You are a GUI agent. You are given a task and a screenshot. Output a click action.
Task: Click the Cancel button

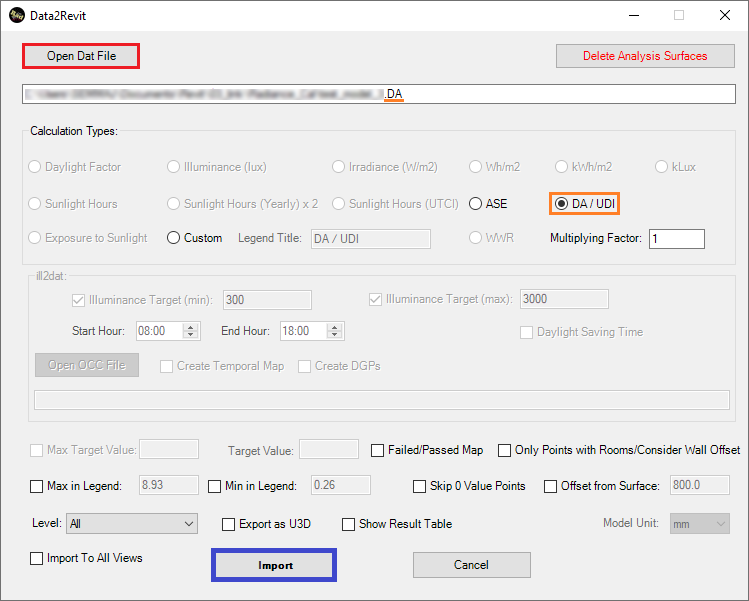[x=471, y=565]
